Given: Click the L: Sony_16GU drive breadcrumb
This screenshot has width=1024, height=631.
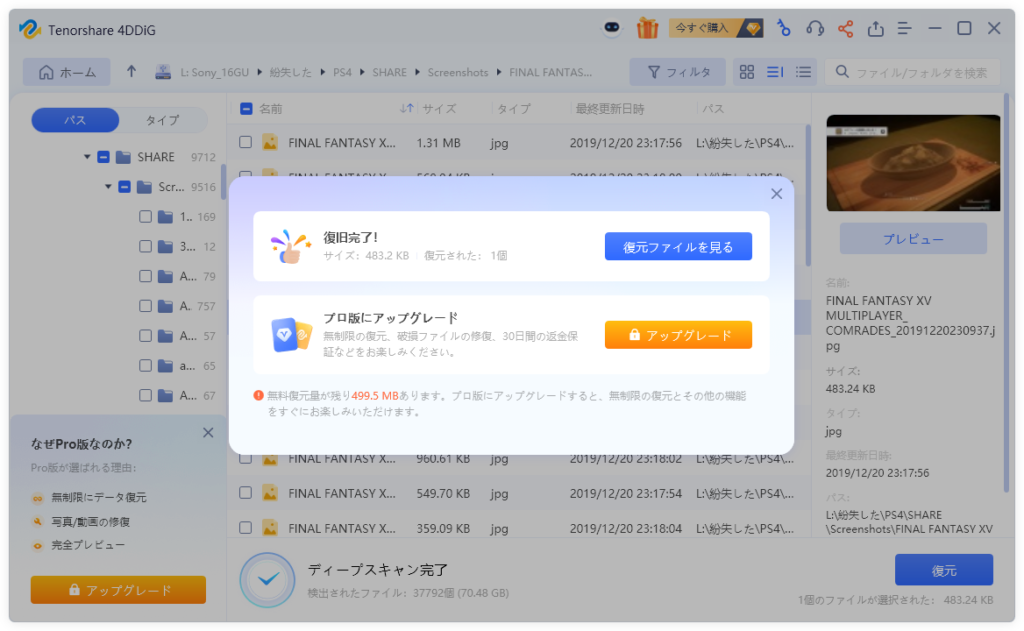Looking at the screenshot, I should (214, 73).
